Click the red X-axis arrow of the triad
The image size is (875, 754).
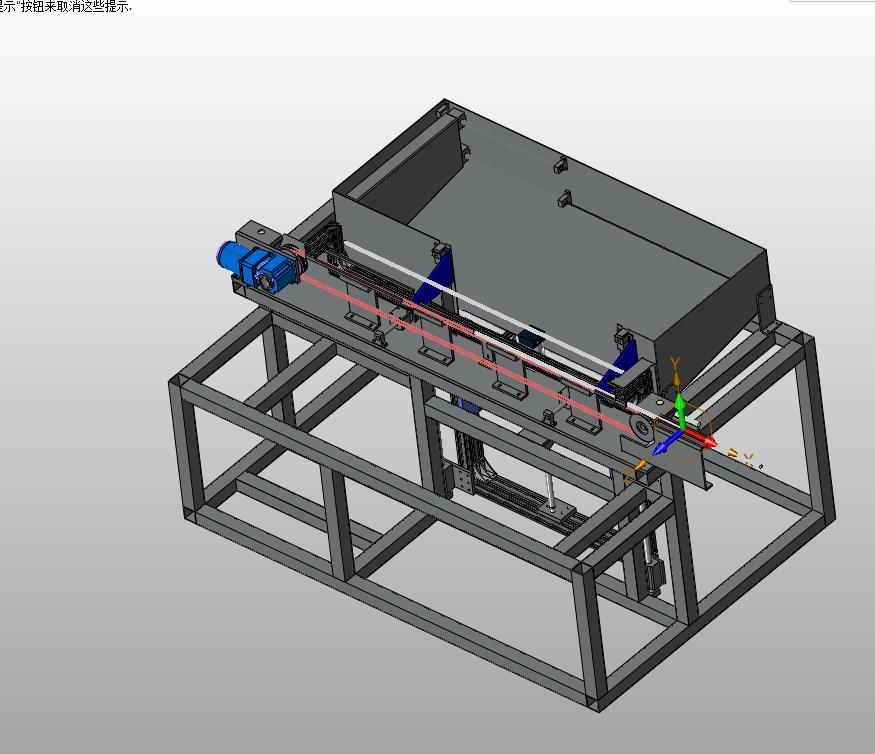701,438
